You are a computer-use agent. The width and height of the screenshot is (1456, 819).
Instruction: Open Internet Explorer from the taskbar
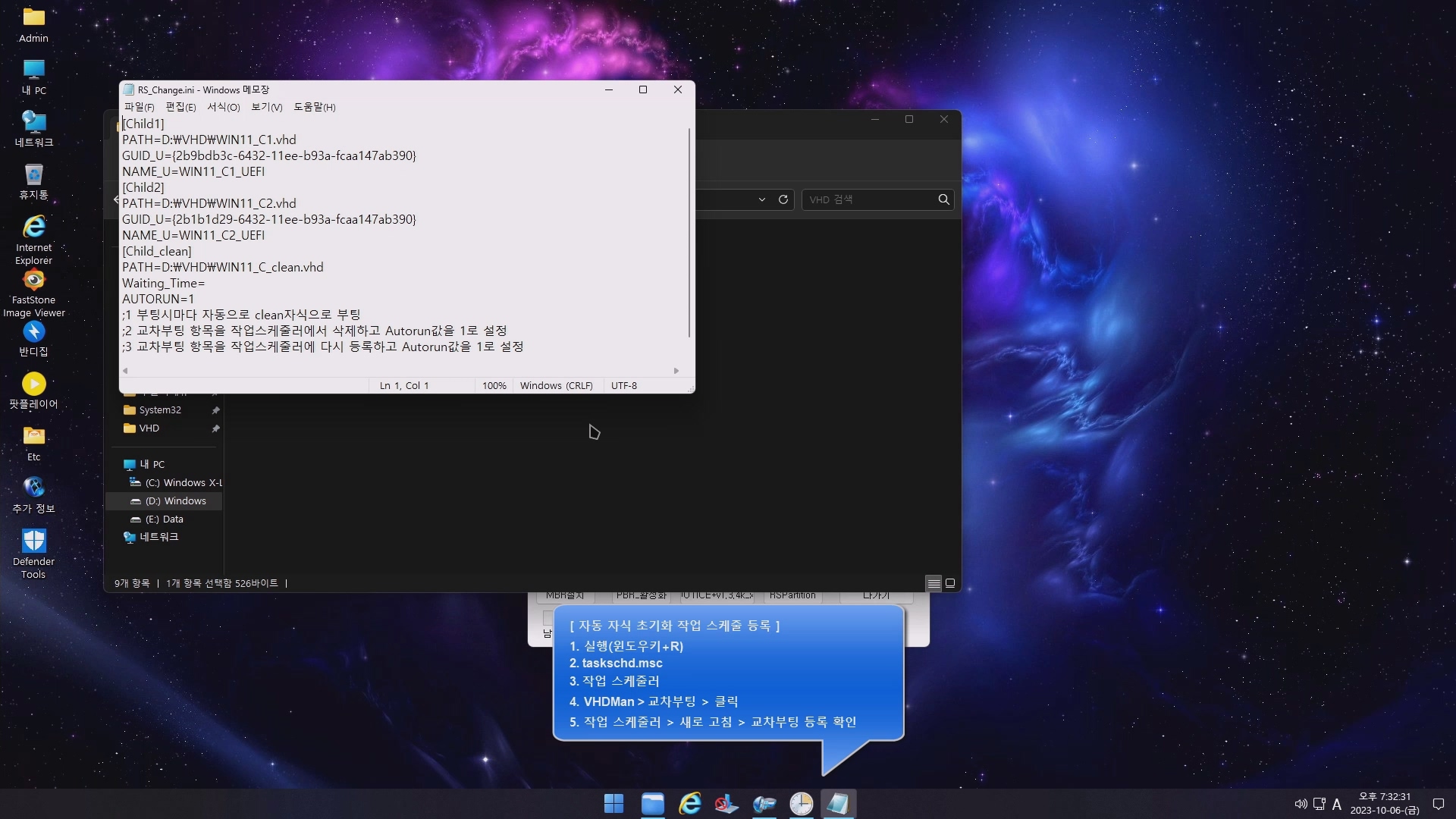tap(689, 804)
